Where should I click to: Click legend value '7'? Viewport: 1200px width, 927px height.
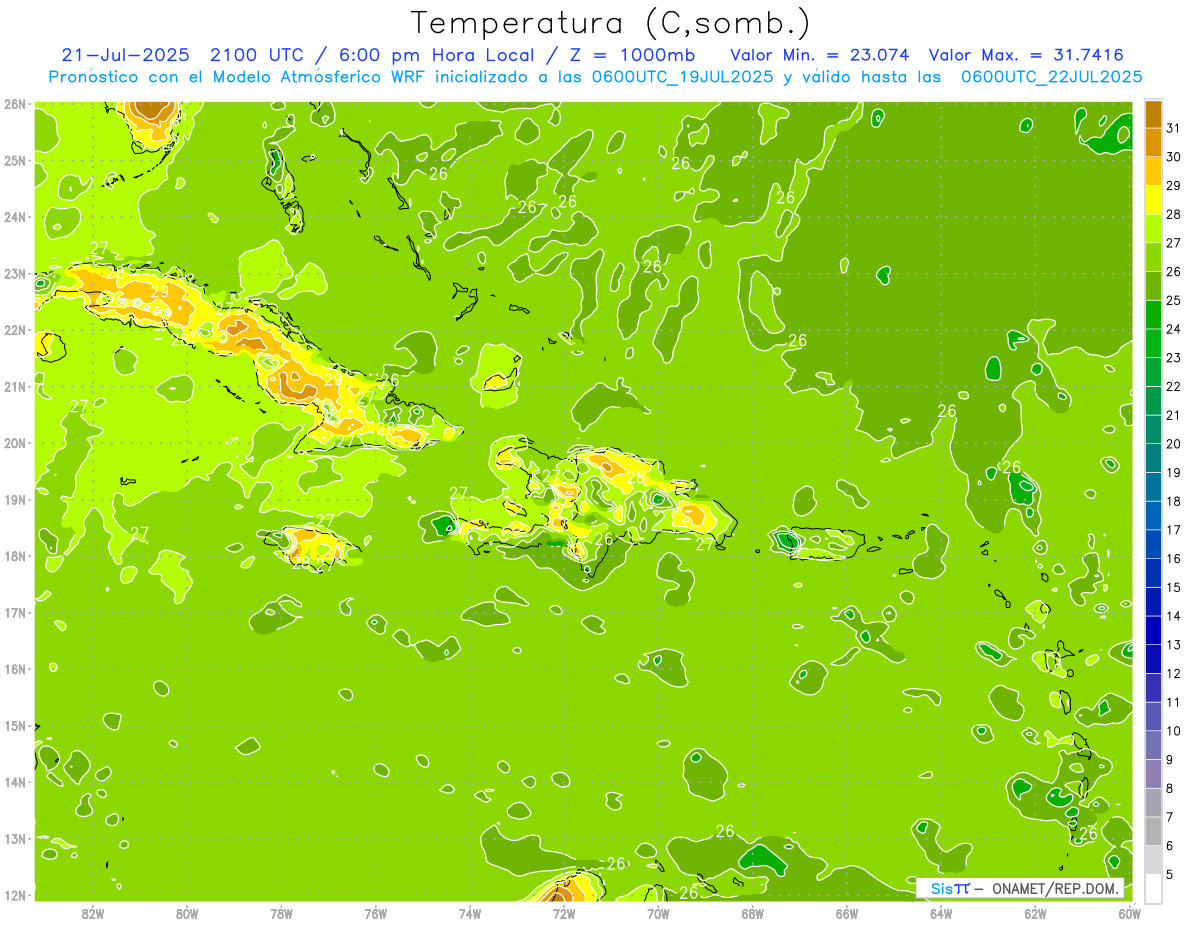point(1170,817)
